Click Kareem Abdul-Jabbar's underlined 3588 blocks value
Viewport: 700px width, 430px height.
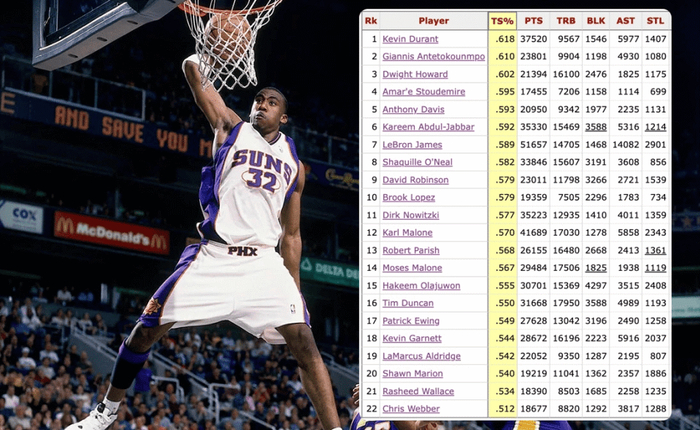[596, 127]
